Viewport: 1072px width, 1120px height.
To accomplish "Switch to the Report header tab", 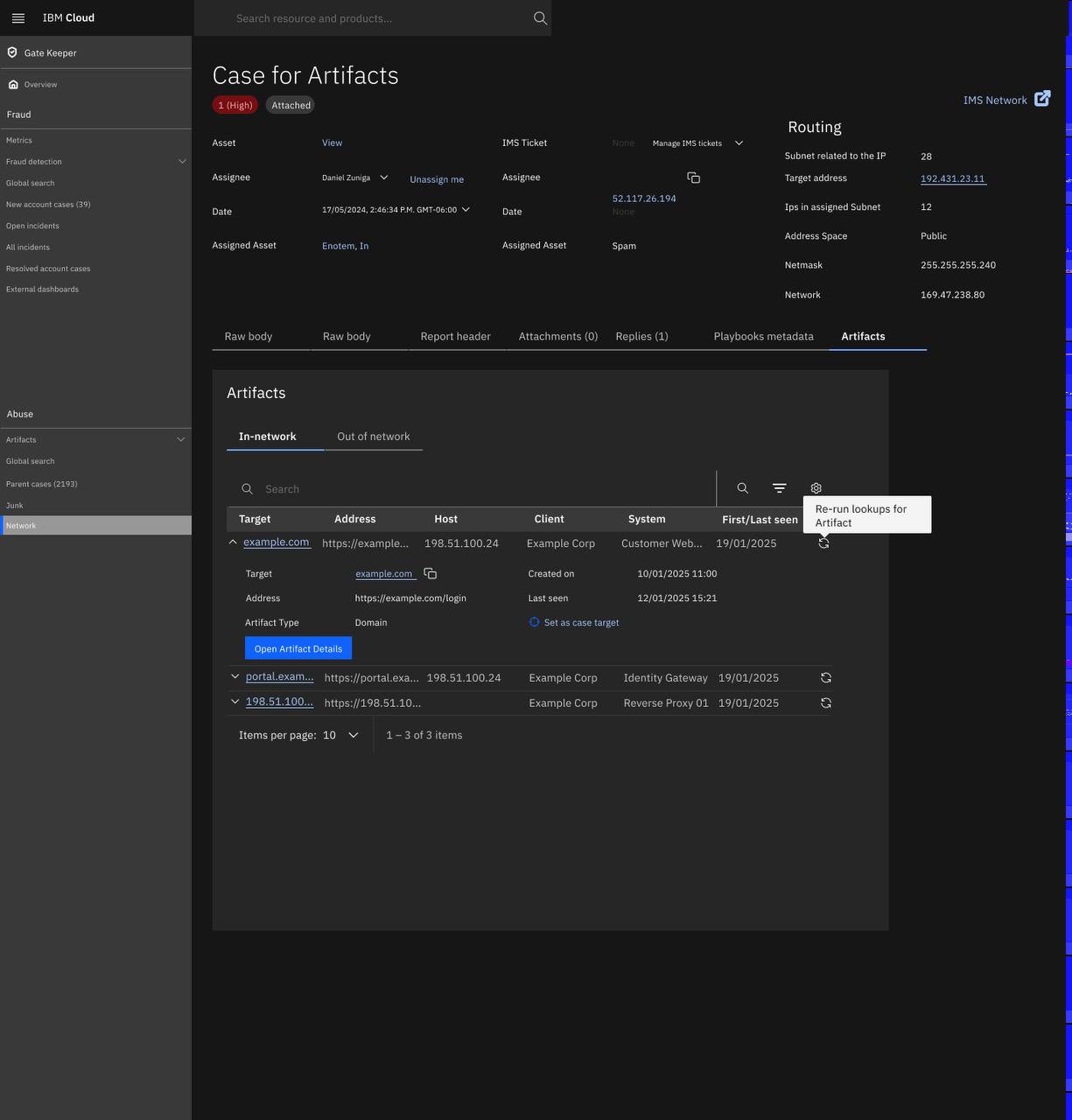I will click(x=456, y=336).
